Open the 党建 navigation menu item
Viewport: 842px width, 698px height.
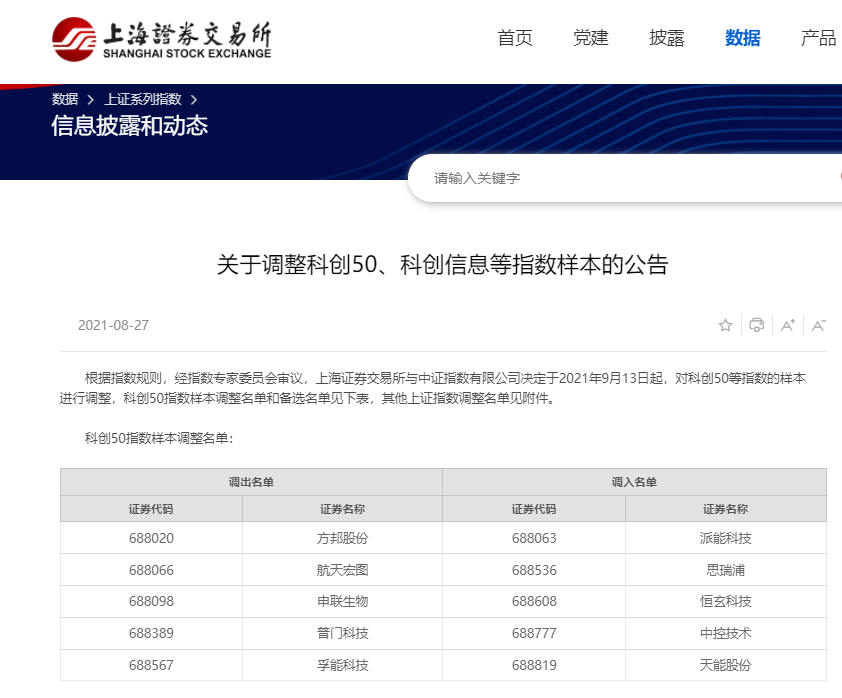(x=591, y=38)
